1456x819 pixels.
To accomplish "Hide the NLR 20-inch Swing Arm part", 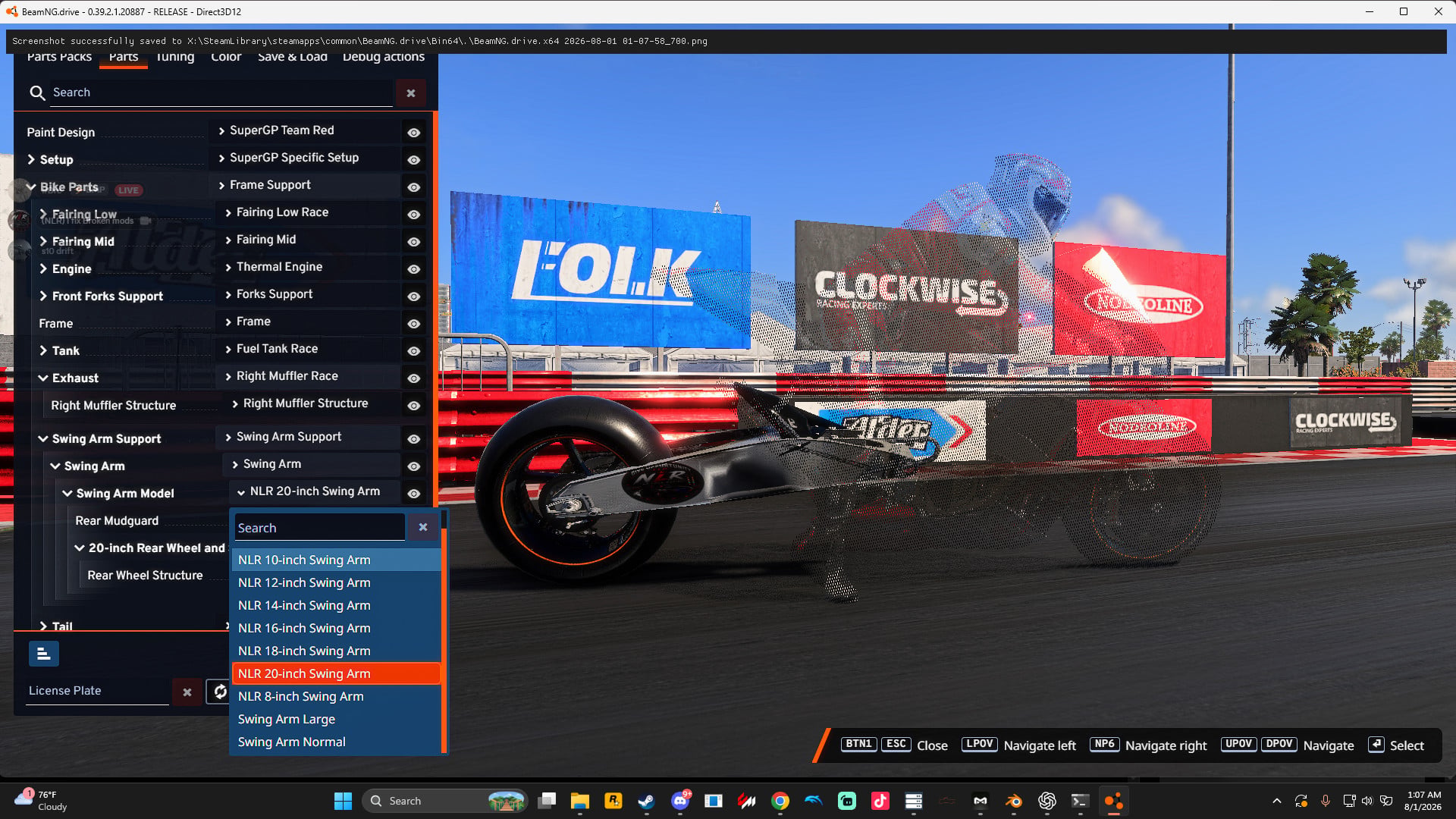I will pyautogui.click(x=414, y=494).
